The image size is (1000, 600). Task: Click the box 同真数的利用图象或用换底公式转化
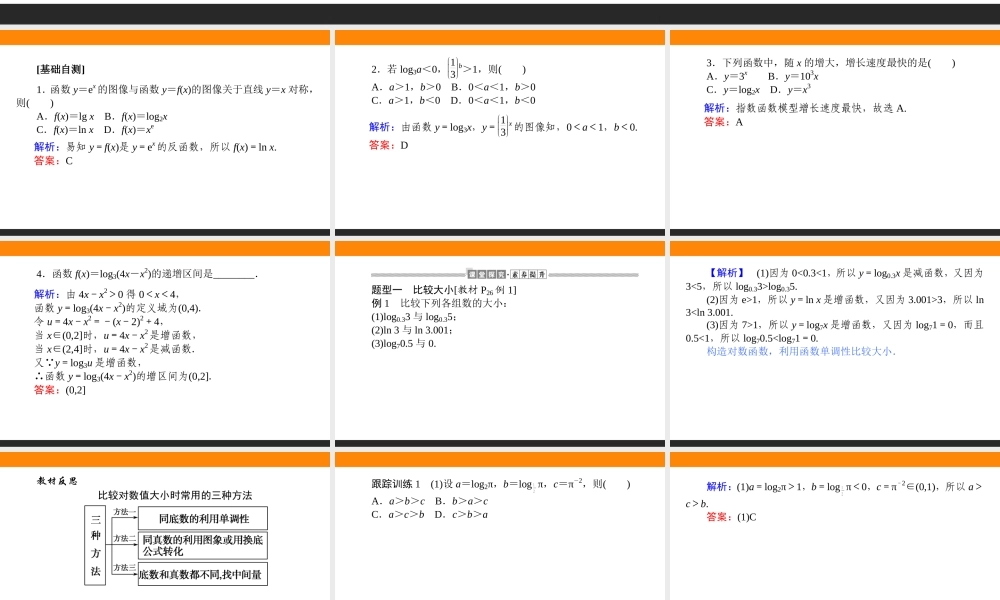pyautogui.click(x=203, y=546)
